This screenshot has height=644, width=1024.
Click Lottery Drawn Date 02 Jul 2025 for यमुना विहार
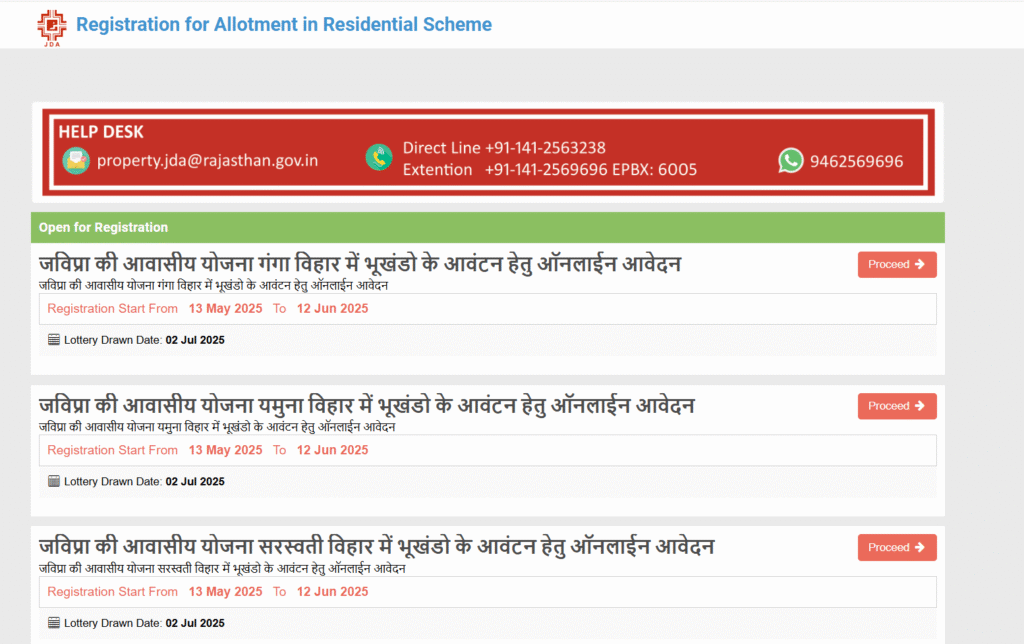tap(144, 482)
